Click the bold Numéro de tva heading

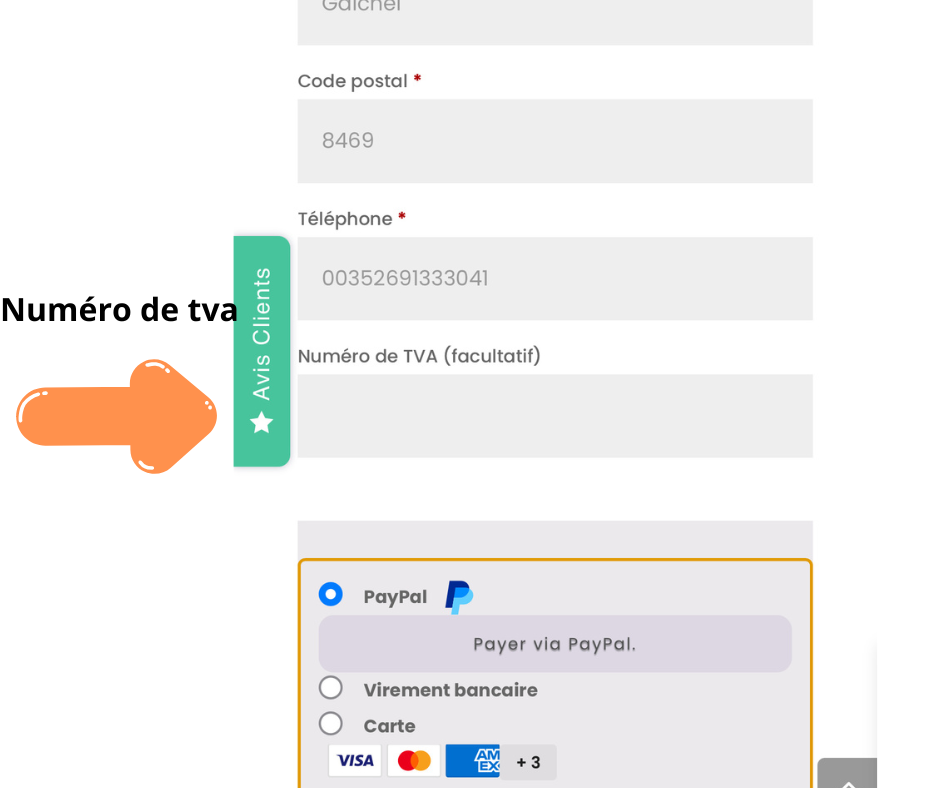119,310
